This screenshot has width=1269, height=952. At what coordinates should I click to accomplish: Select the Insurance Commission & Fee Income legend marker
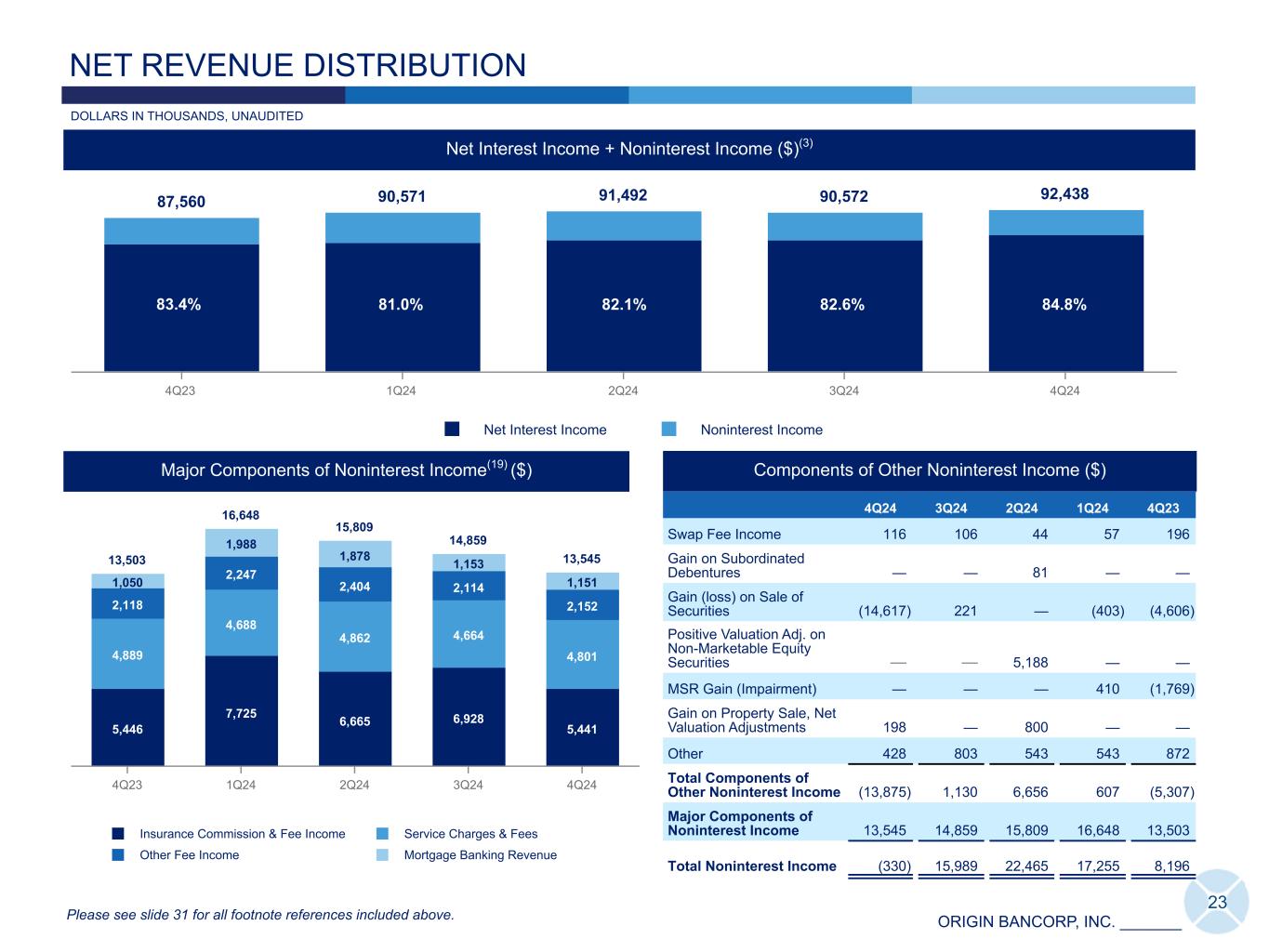click(x=117, y=833)
